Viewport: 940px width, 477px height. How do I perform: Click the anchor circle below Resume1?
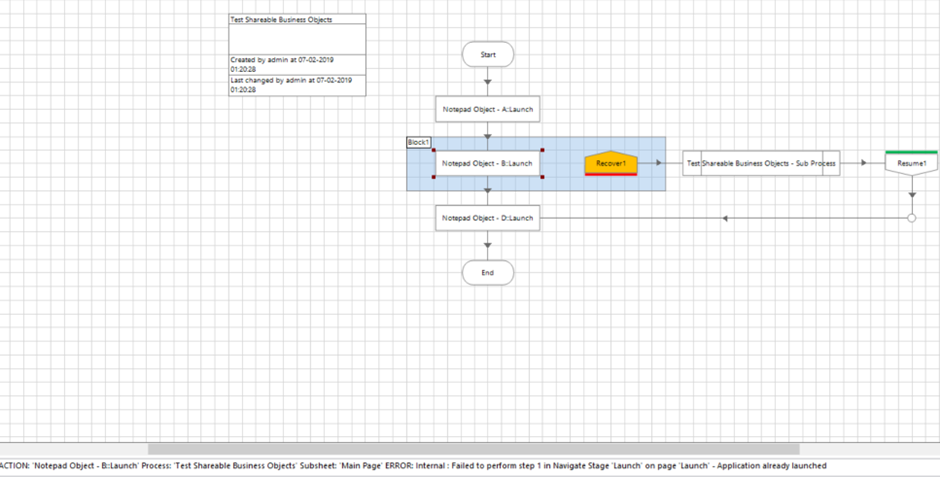tap(912, 218)
